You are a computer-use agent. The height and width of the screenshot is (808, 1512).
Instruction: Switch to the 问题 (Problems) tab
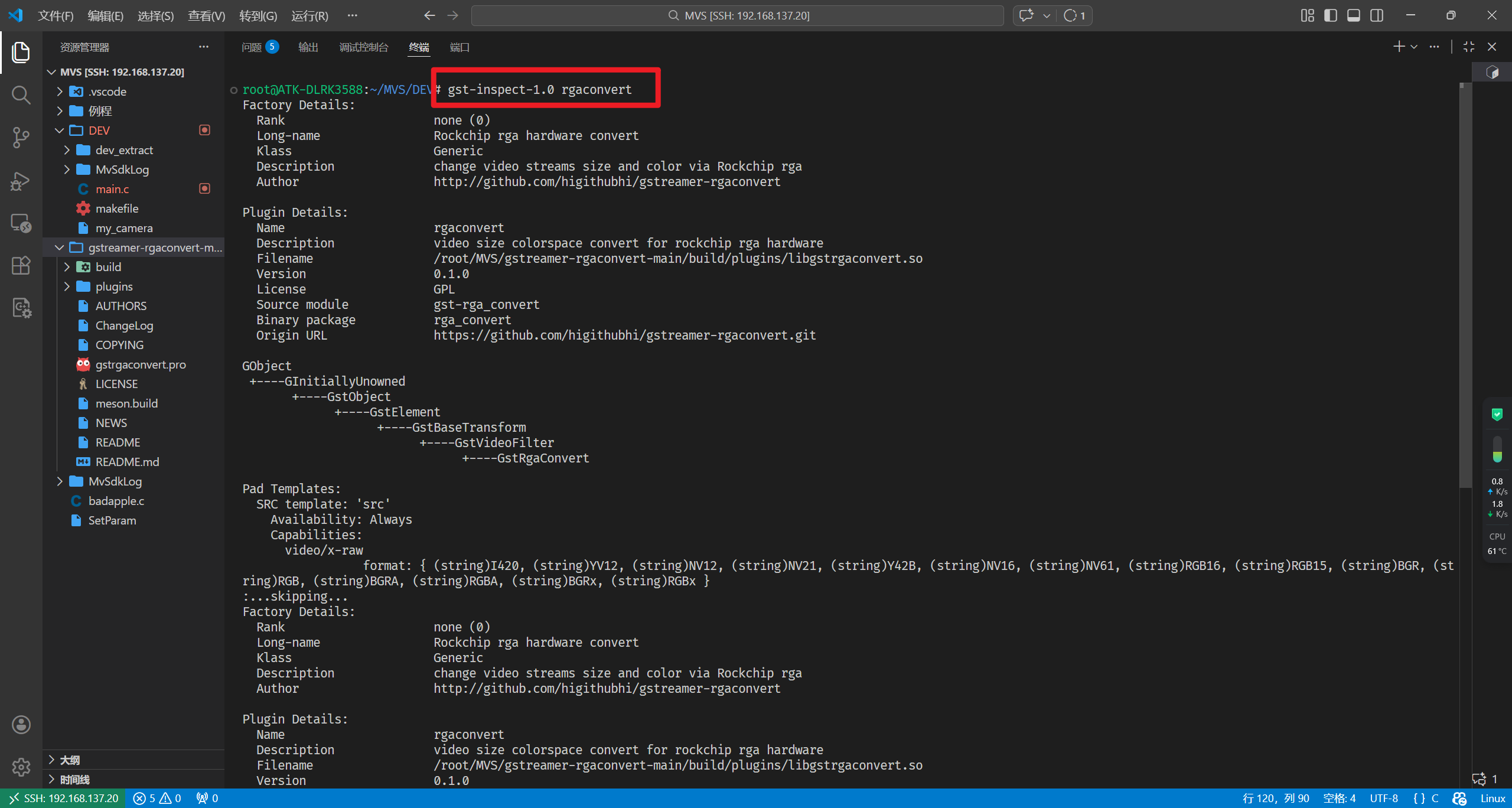click(x=252, y=47)
